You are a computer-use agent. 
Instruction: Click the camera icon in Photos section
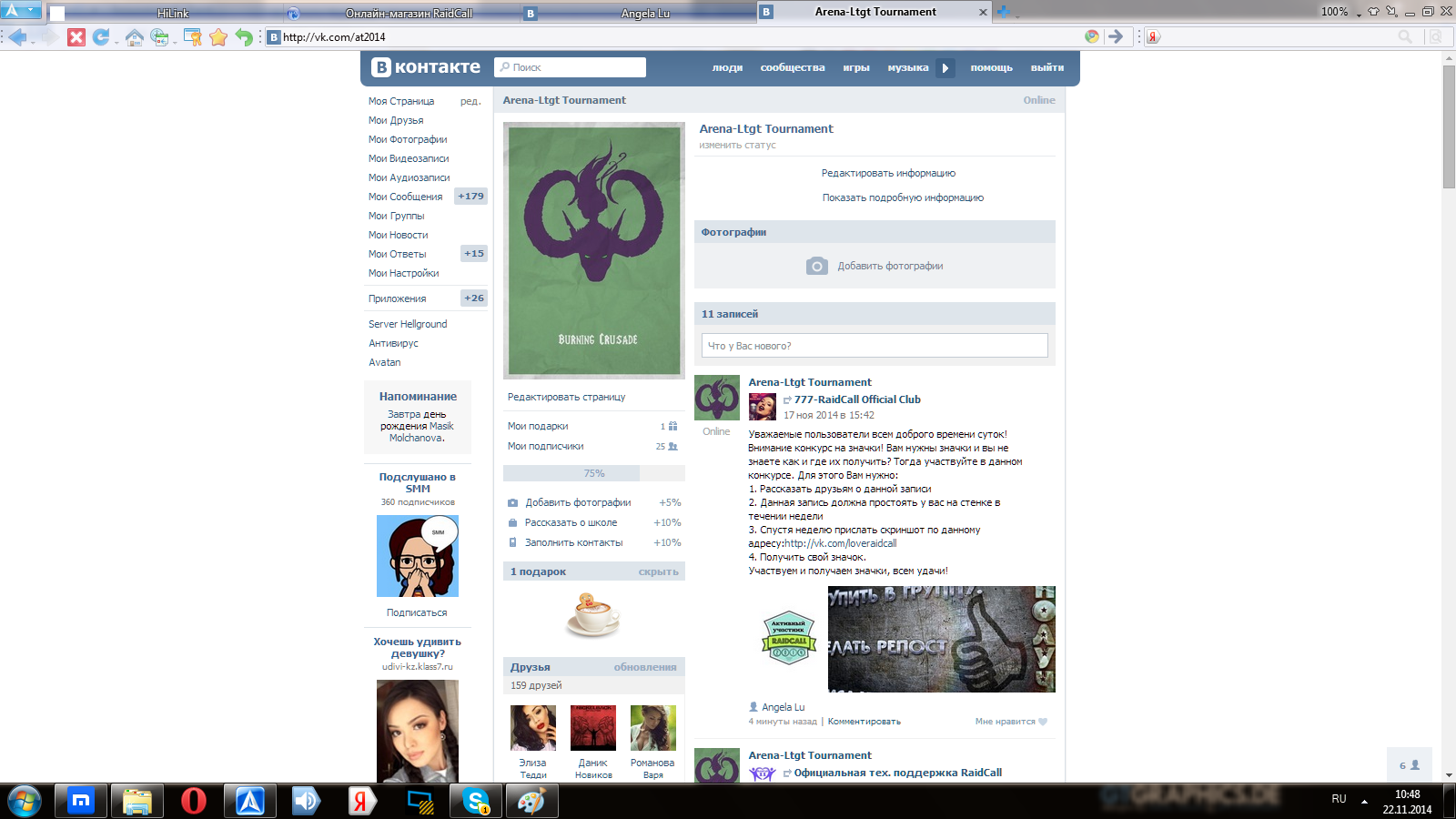click(816, 266)
